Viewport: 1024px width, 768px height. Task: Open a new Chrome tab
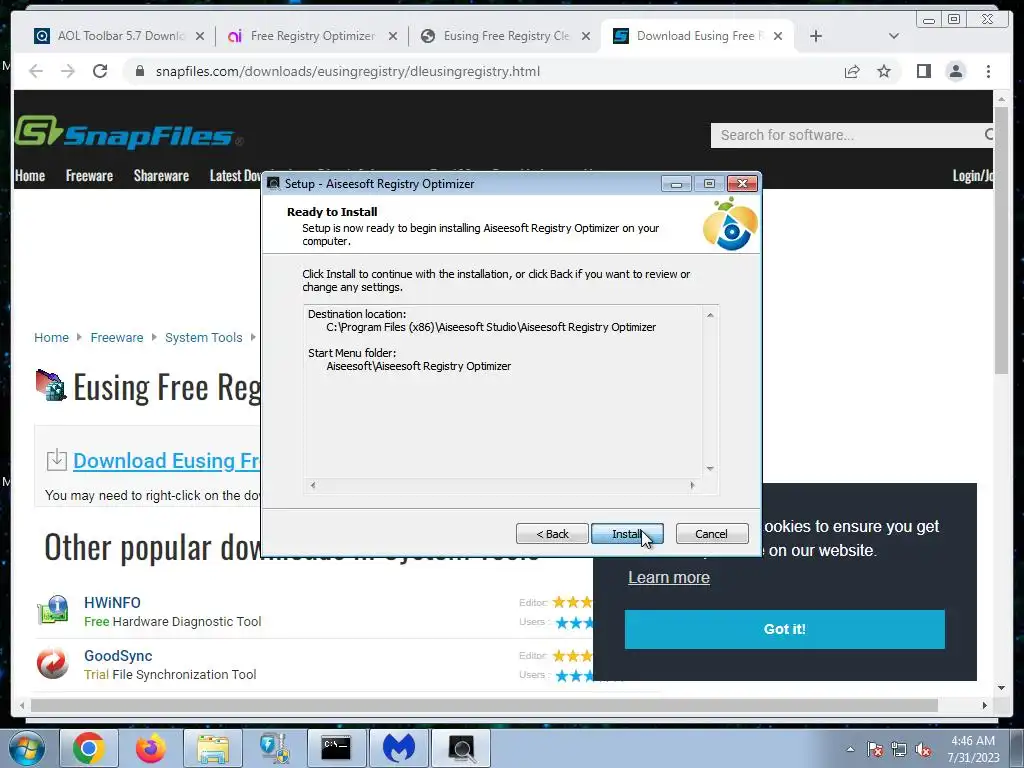[x=816, y=36]
